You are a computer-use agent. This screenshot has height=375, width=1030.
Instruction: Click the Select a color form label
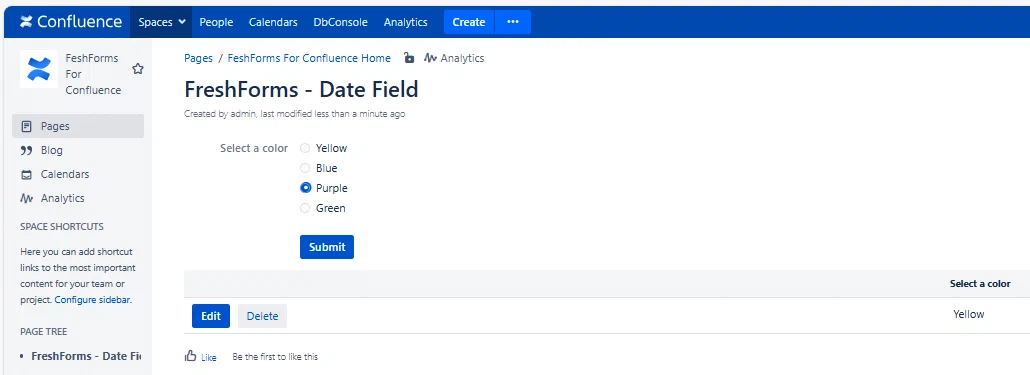254,148
